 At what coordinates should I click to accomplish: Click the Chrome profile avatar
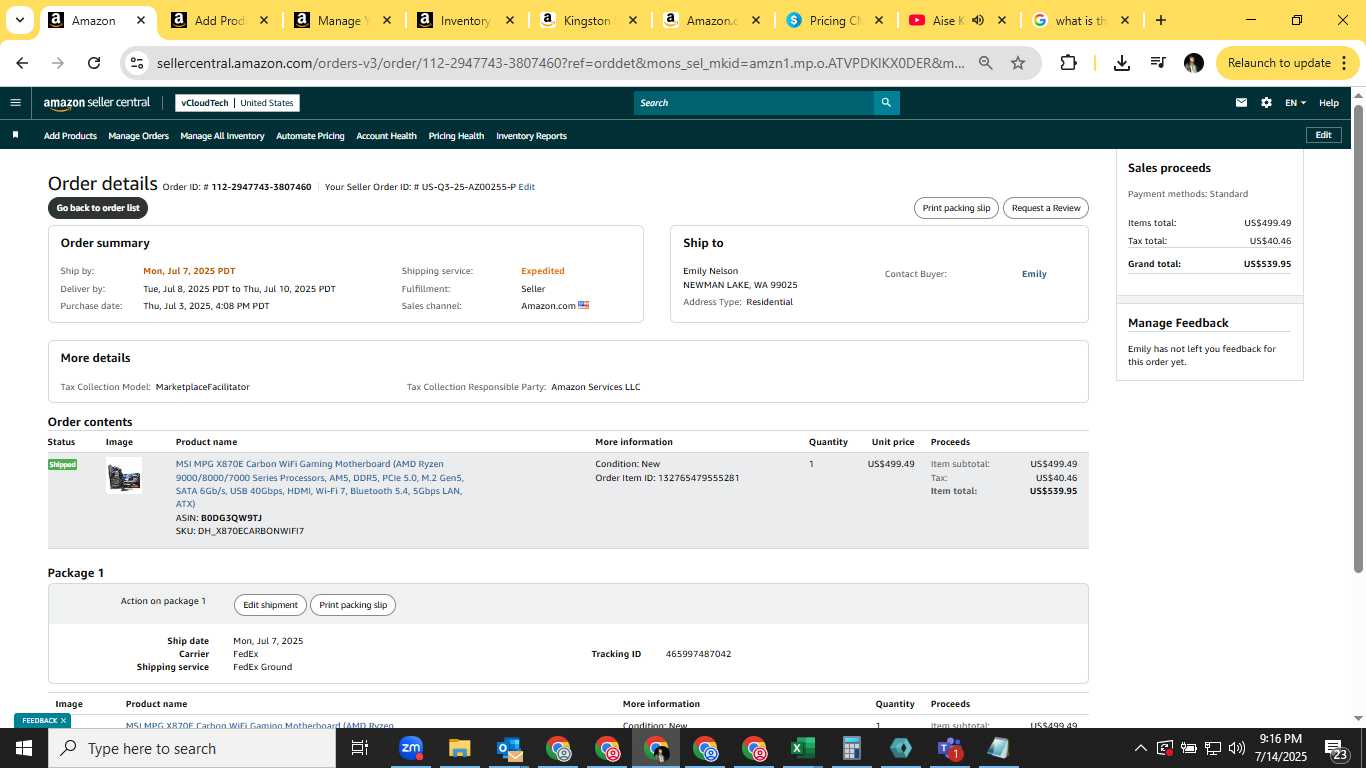coord(1193,62)
